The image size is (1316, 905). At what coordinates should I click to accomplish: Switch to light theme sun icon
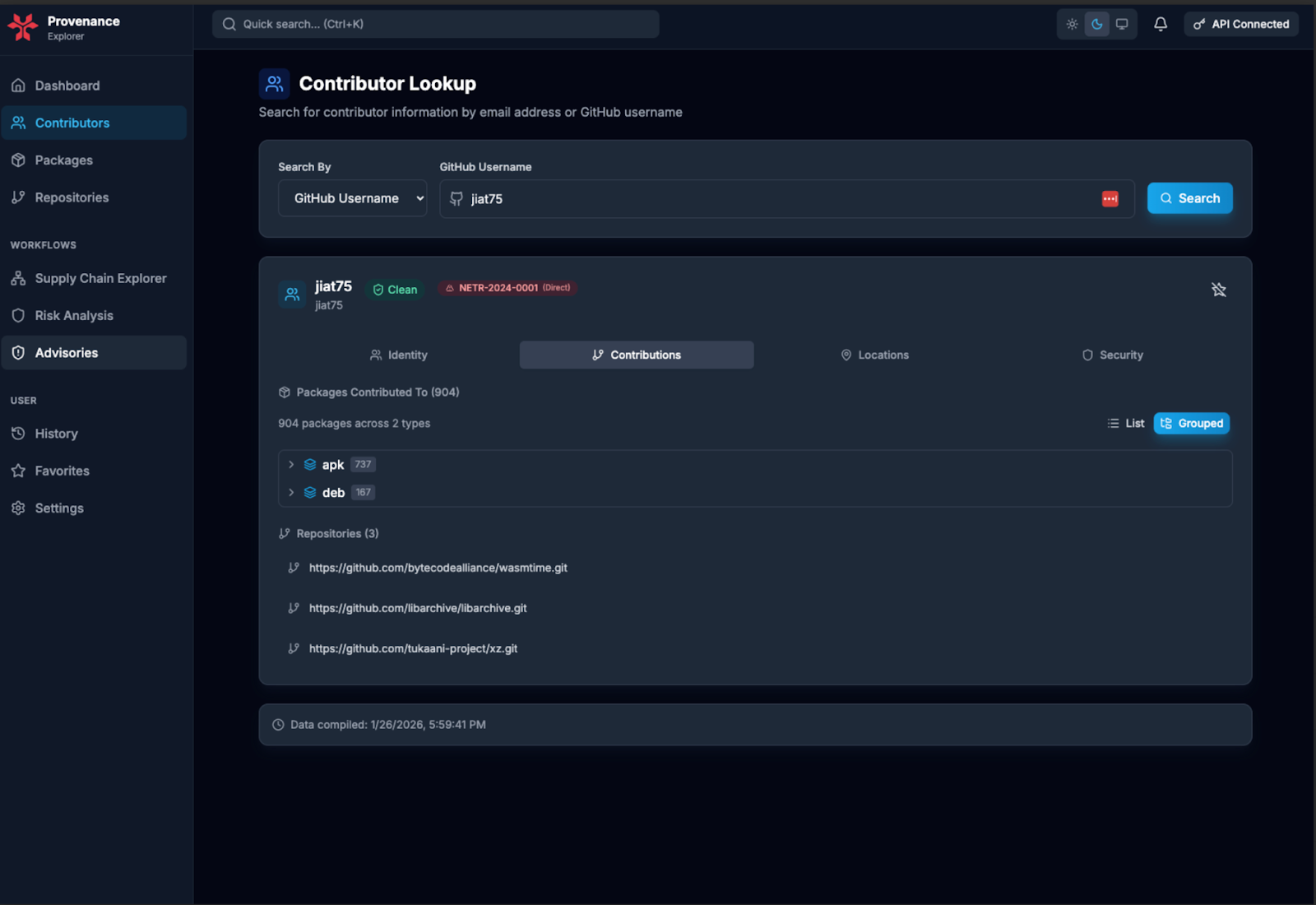1072,24
